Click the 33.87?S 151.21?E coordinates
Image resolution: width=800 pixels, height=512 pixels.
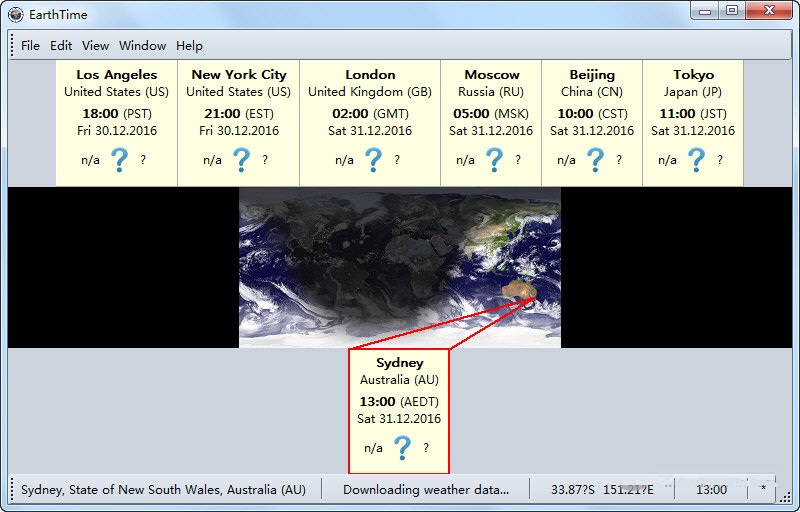[602, 490]
